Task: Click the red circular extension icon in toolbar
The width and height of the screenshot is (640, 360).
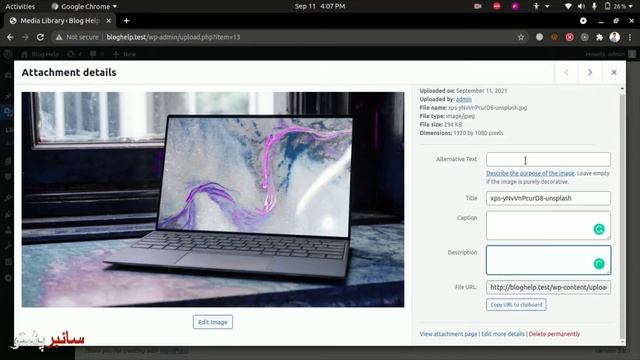Action: (569, 37)
